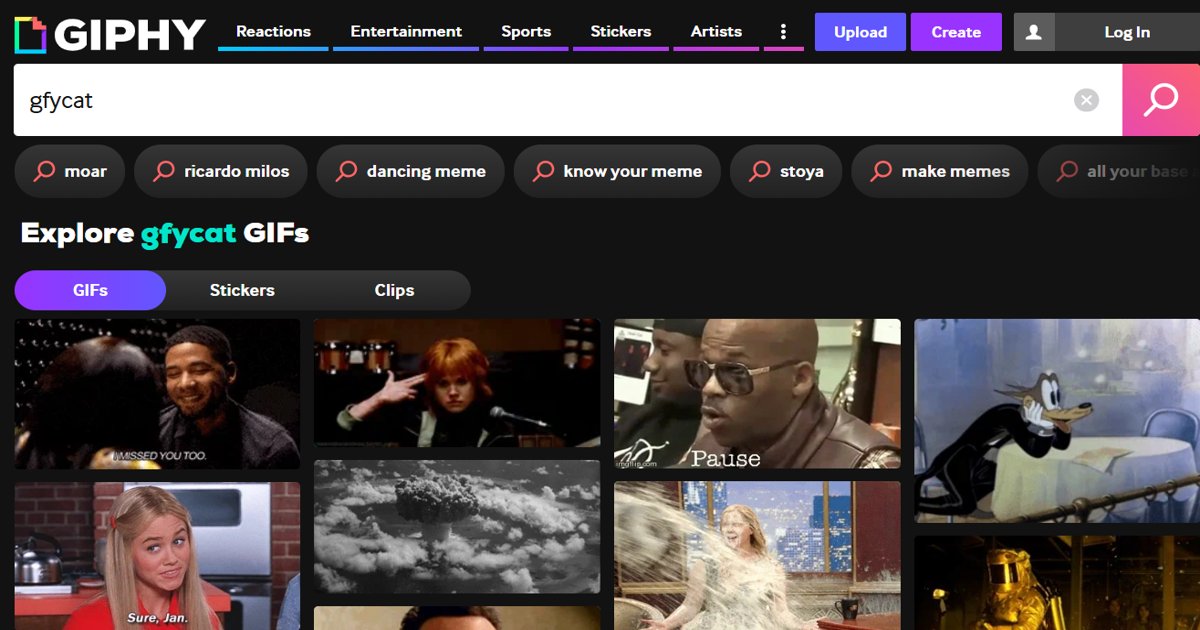Viewport: 1200px width, 630px height.
Task: Switch to the Clips results tab
Action: 394,290
